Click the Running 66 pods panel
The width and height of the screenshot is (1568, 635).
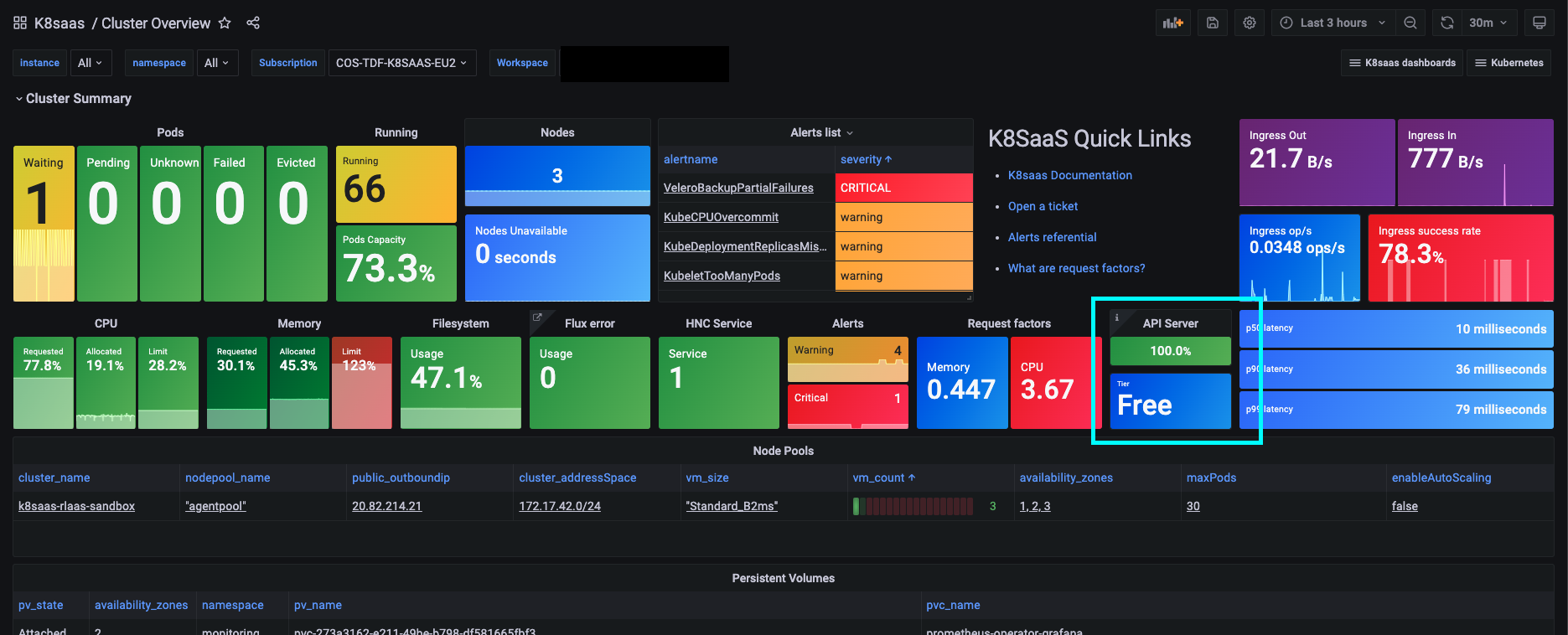(396, 184)
